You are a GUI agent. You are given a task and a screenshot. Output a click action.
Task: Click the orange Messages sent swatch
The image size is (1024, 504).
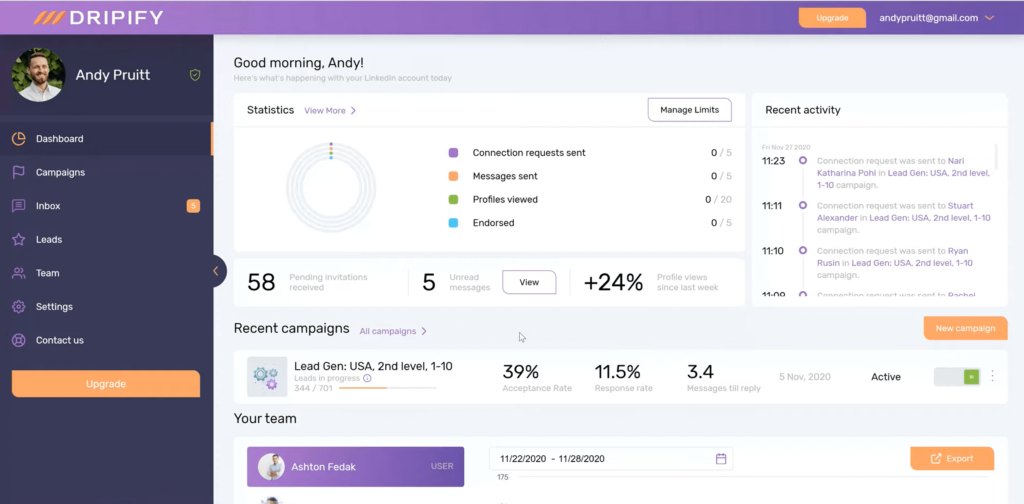[453, 176]
